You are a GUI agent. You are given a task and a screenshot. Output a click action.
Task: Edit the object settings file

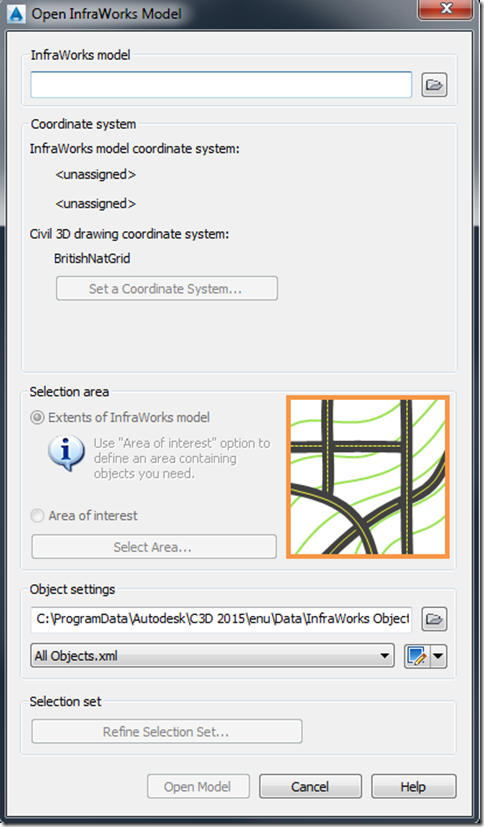pos(417,657)
